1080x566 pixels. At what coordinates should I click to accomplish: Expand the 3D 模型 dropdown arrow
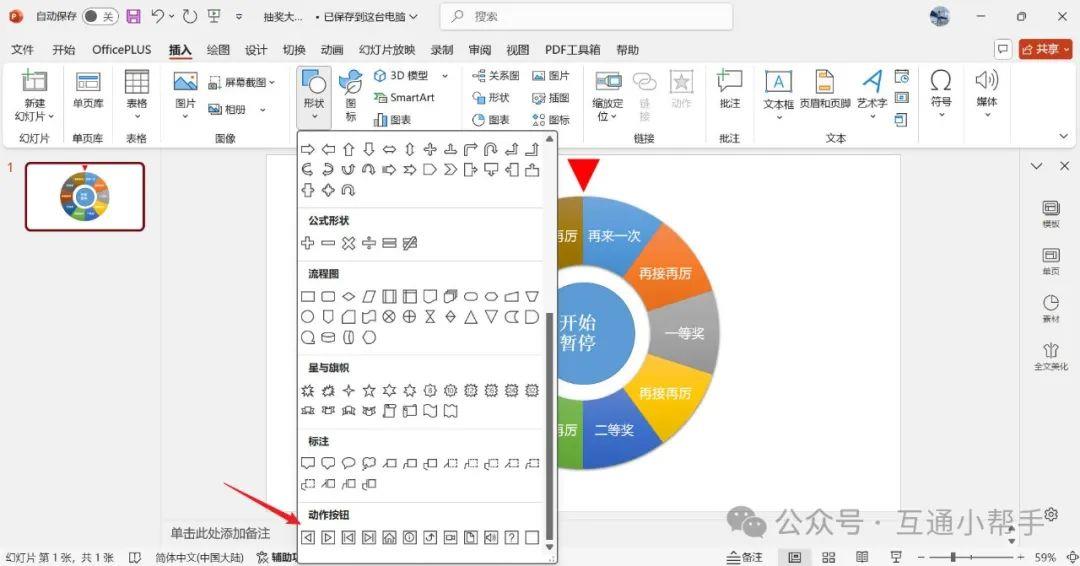point(445,76)
